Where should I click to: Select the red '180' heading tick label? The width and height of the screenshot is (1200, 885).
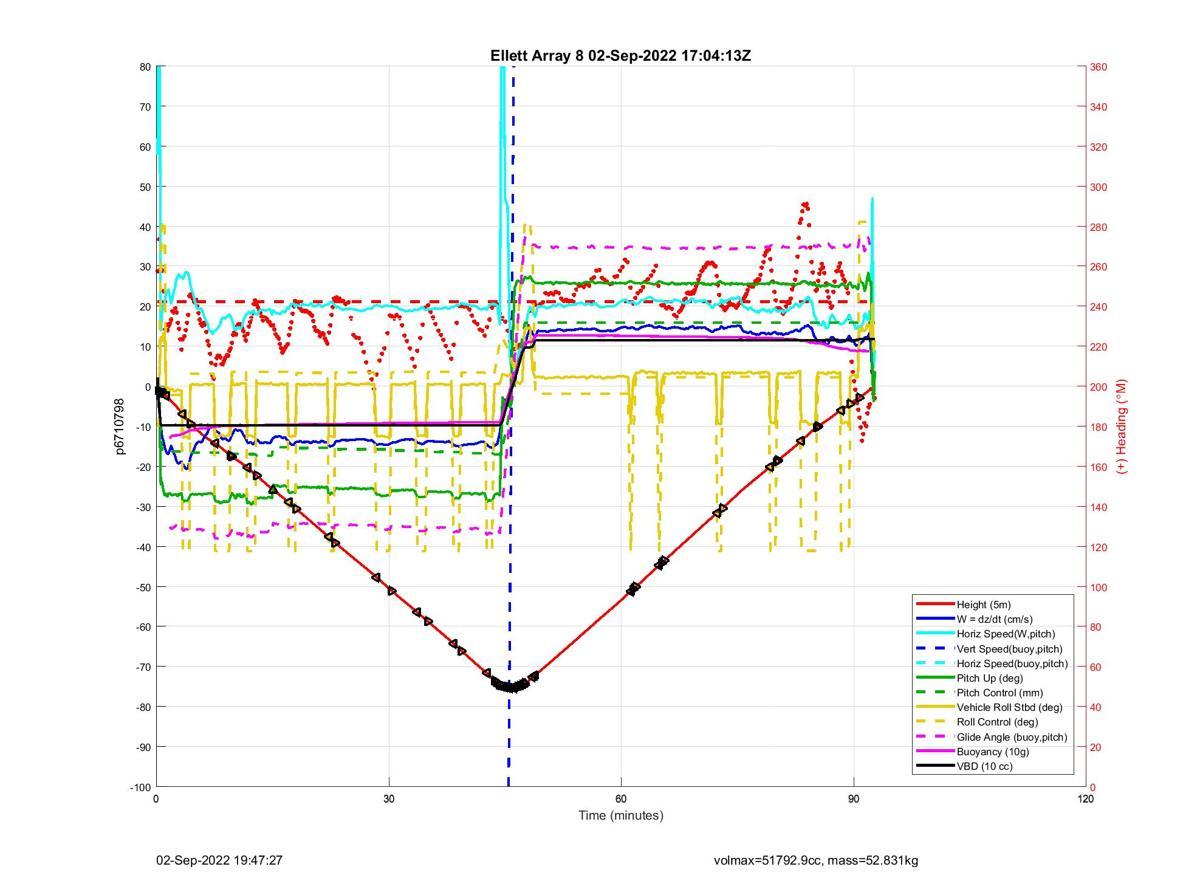coord(1098,427)
